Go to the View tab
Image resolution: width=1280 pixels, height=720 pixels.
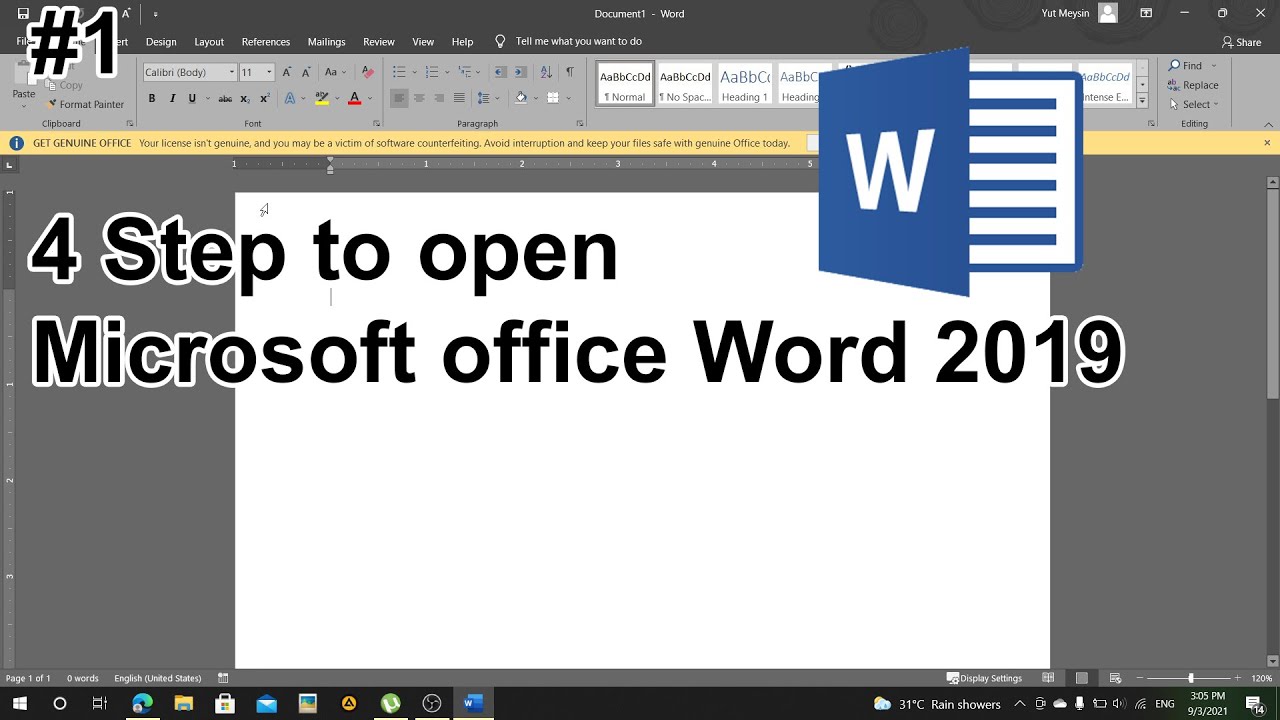[x=423, y=42]
